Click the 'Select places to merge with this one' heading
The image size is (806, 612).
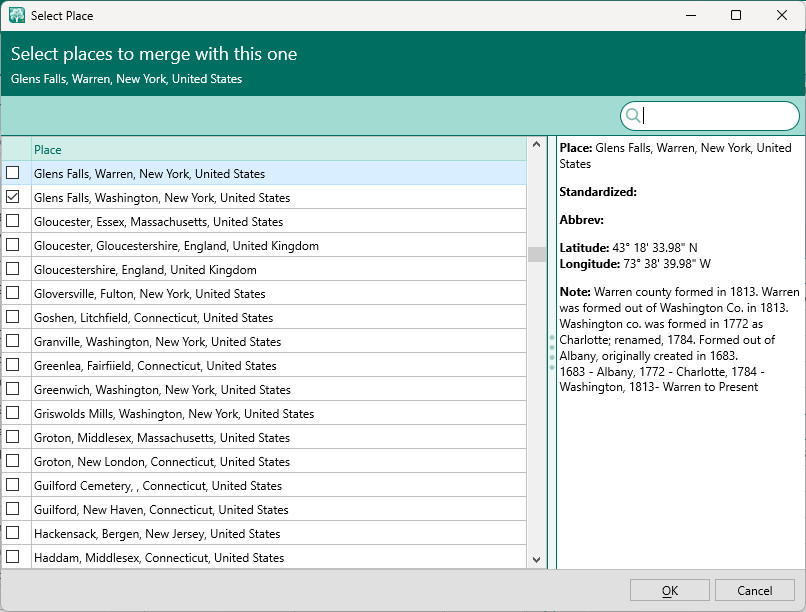[x=154, y=54]
